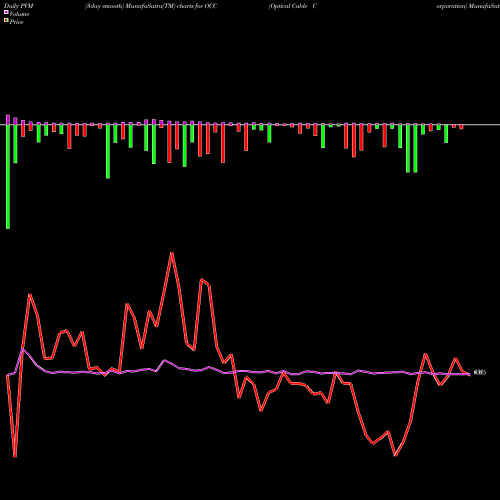
Task: Click the magenta Volume legend swatch
Action: pyautogui.click(x=6, y=12)
